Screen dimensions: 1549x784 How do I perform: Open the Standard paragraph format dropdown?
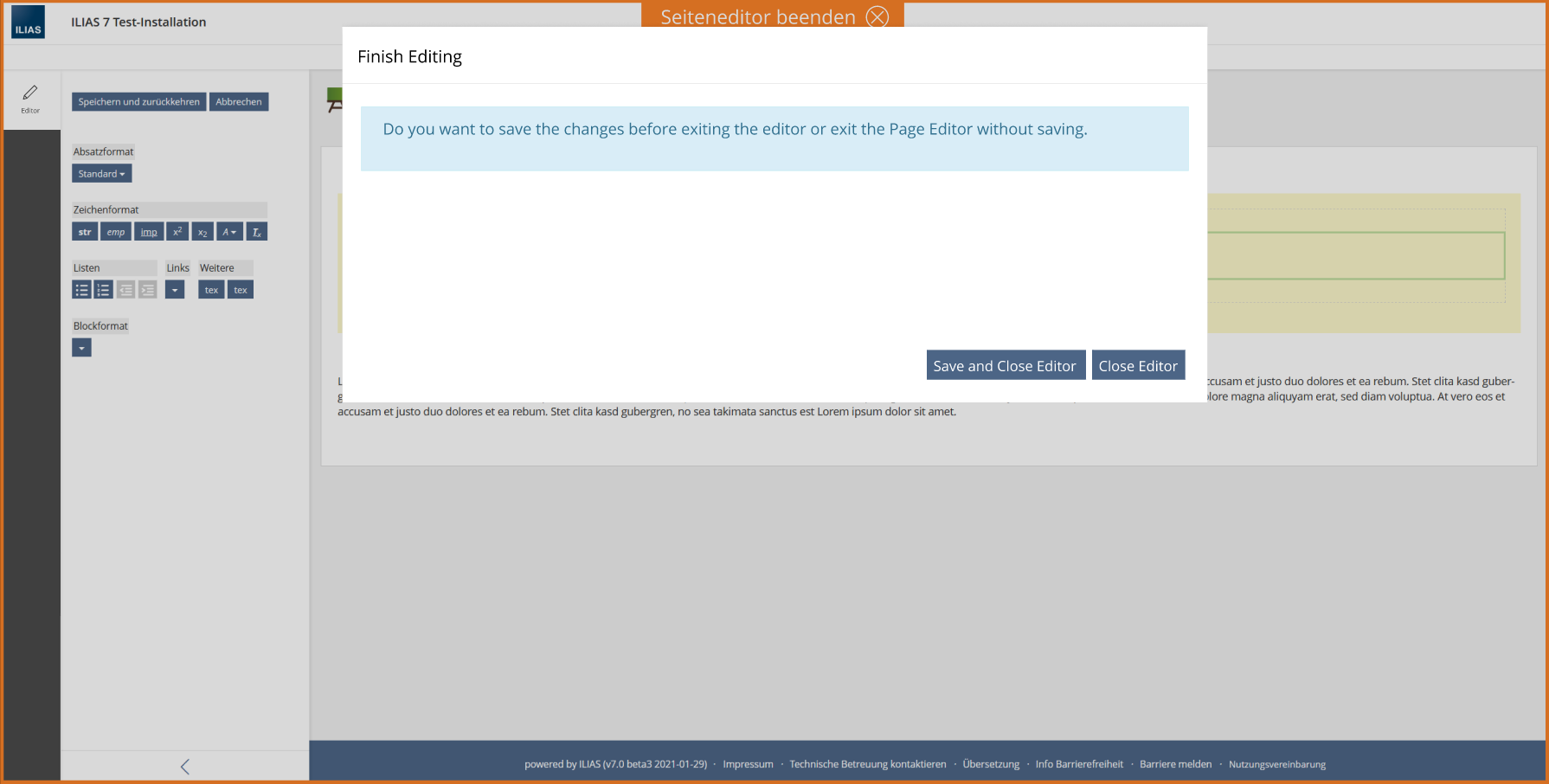(101, 174)
